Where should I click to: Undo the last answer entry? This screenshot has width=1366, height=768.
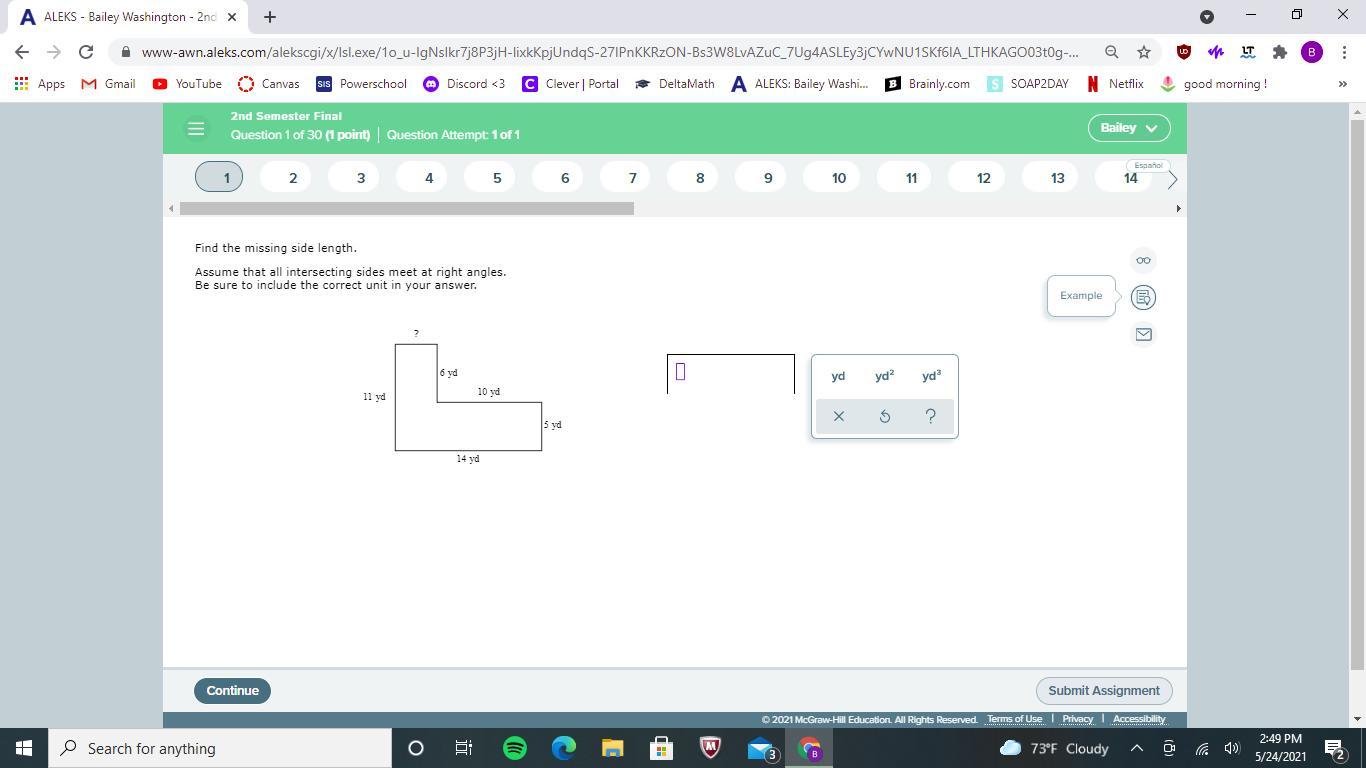click(885, 416)
